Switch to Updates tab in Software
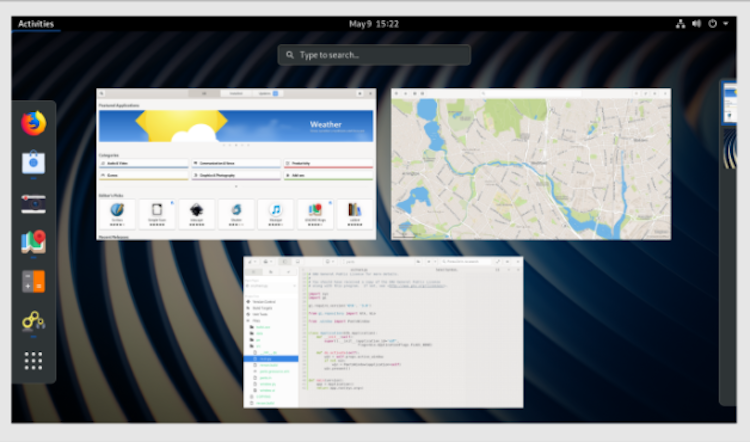 (268, 93)
